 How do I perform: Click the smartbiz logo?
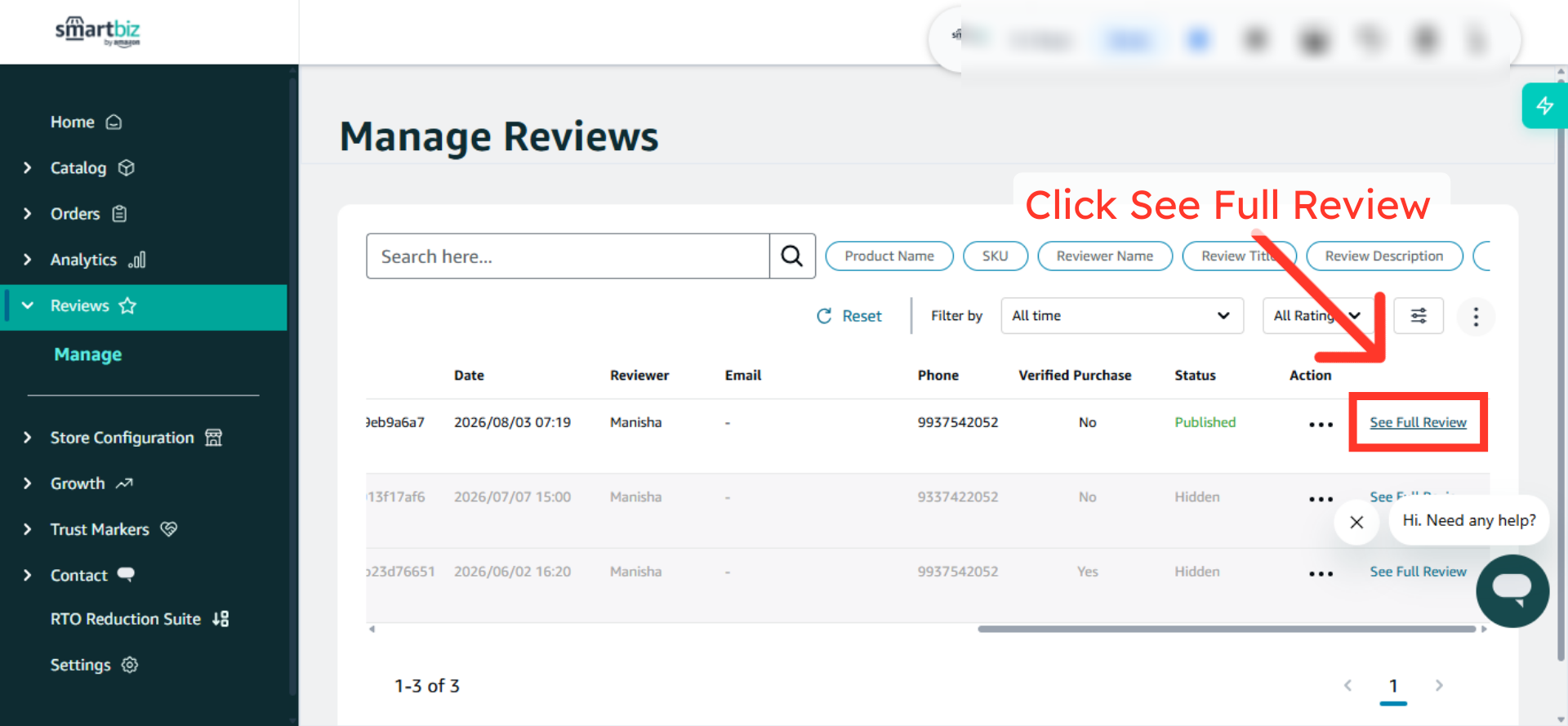click(97, 32)
